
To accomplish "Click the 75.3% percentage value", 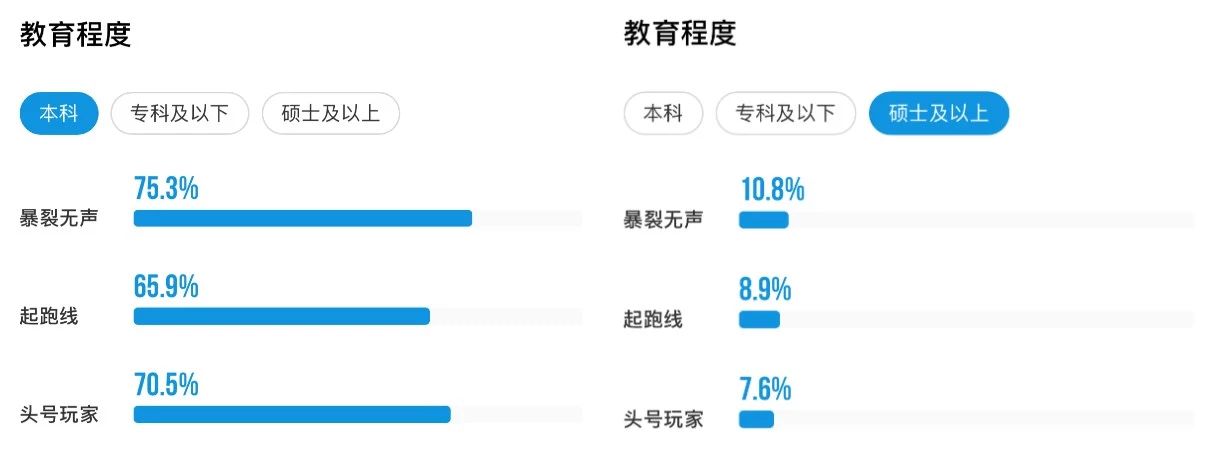I will (166, 188).
